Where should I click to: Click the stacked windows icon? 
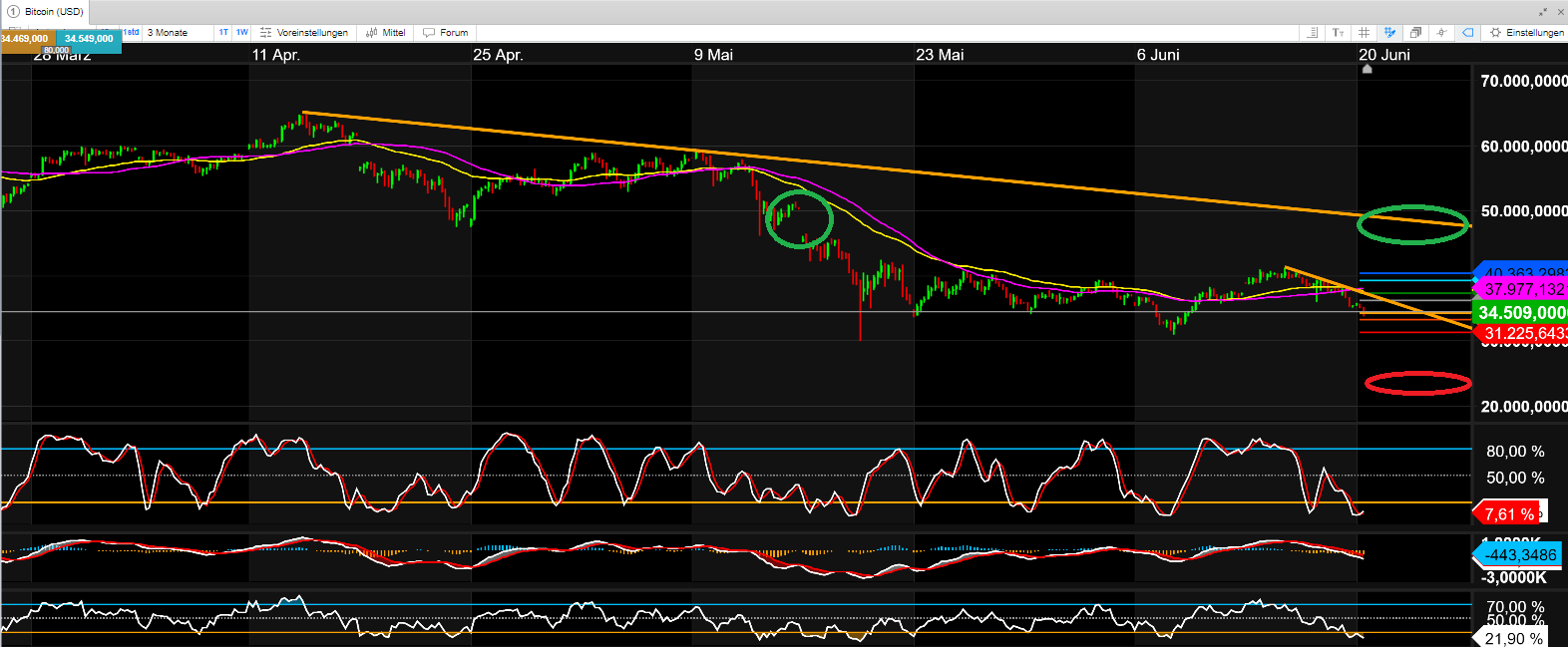1415,33
